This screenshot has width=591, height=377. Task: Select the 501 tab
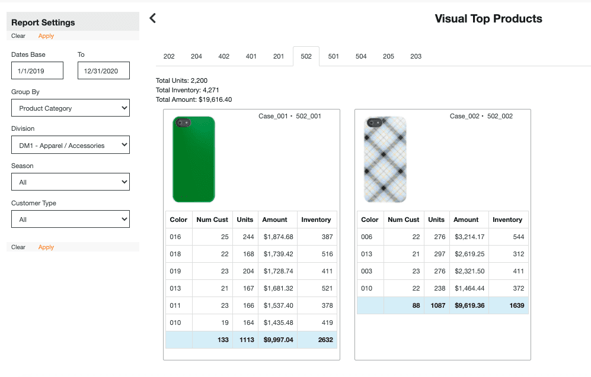click(x=334, y=57)
